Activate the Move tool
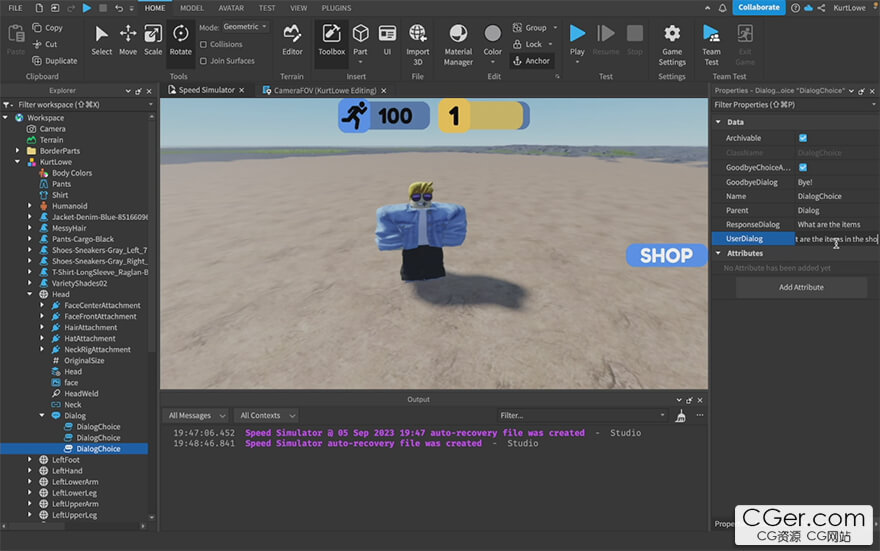This screenshot has height=551, width=880. coord(128,40)
